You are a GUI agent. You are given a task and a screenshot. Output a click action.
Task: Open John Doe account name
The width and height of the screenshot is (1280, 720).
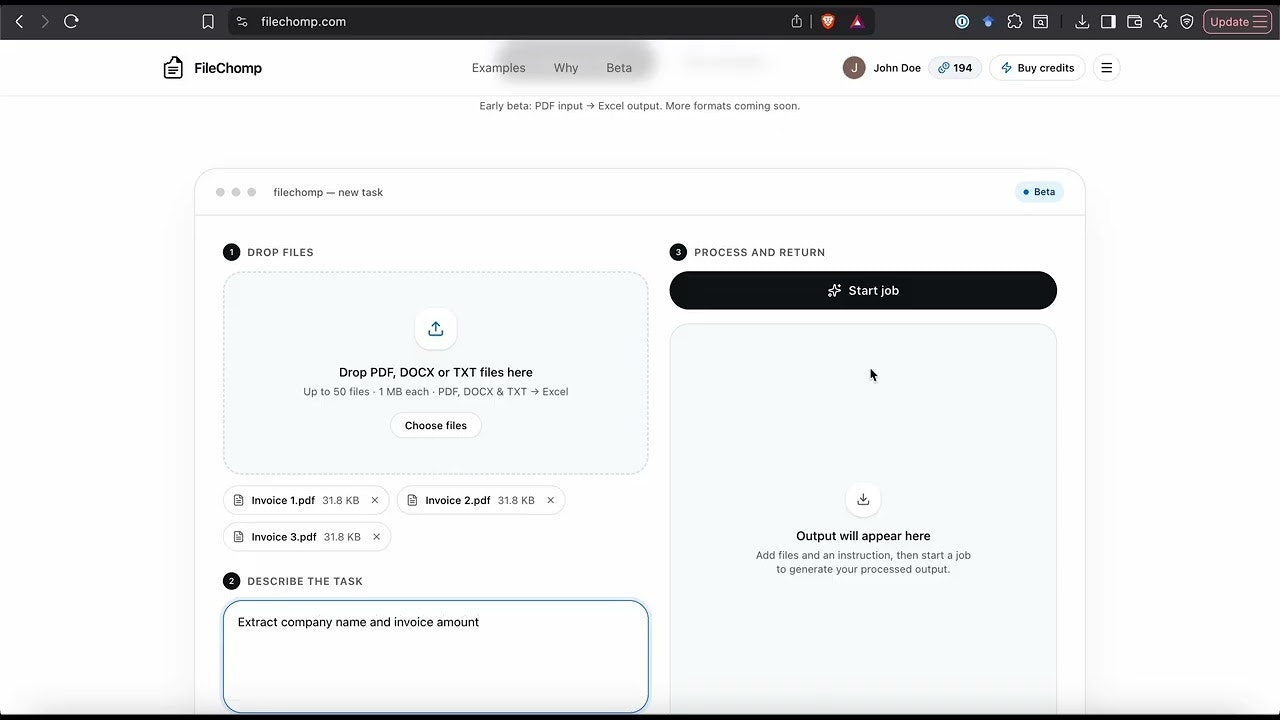coord(897,68)
